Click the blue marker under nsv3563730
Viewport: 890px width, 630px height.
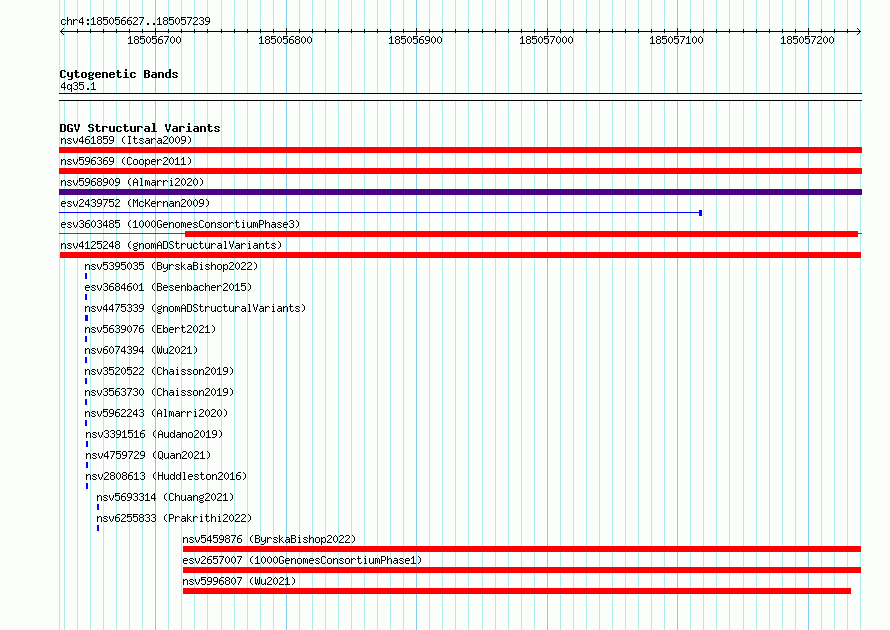pyautogui.click(x=86, y=402)
